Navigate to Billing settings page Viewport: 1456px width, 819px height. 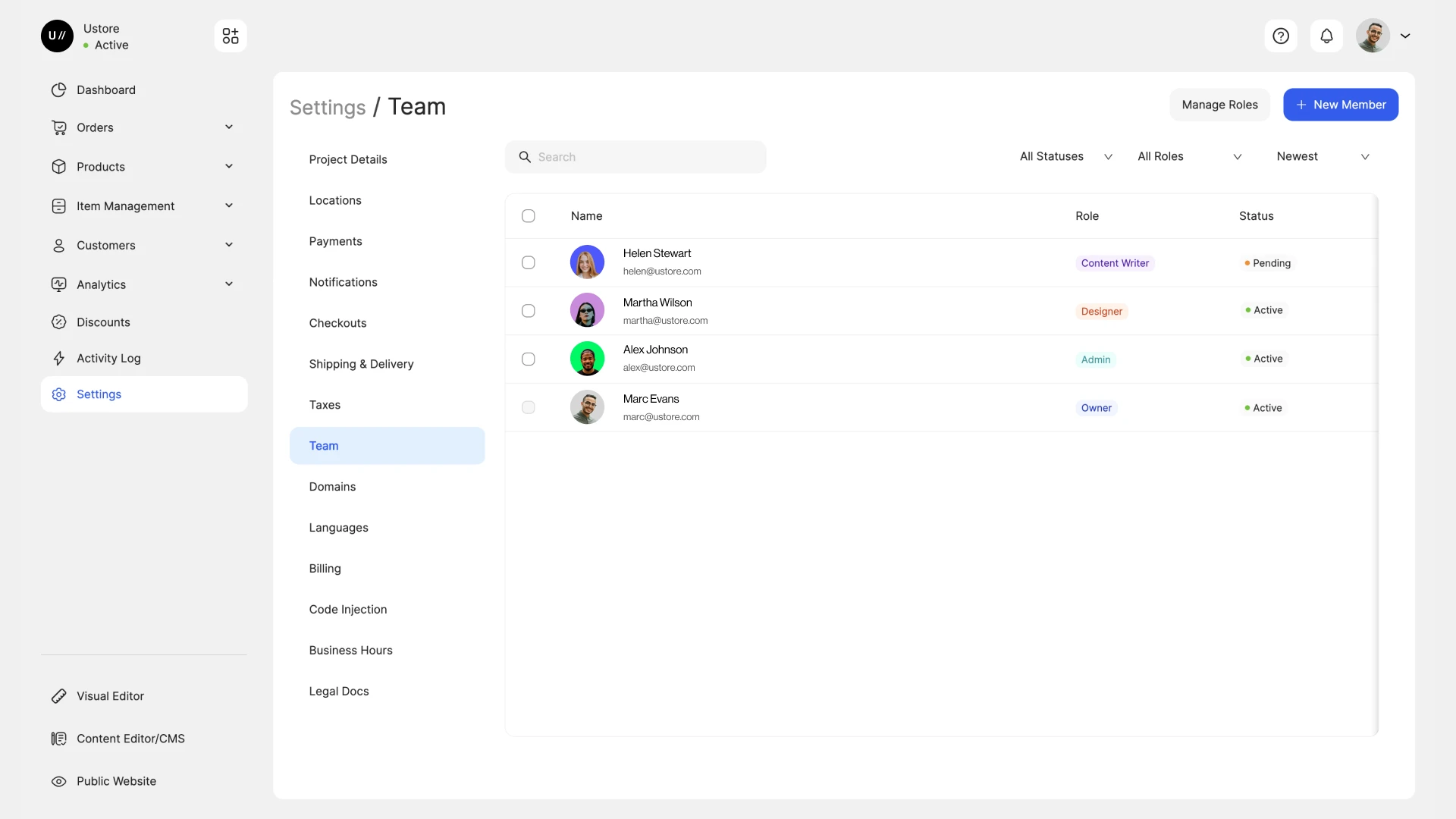click(324, 568)
